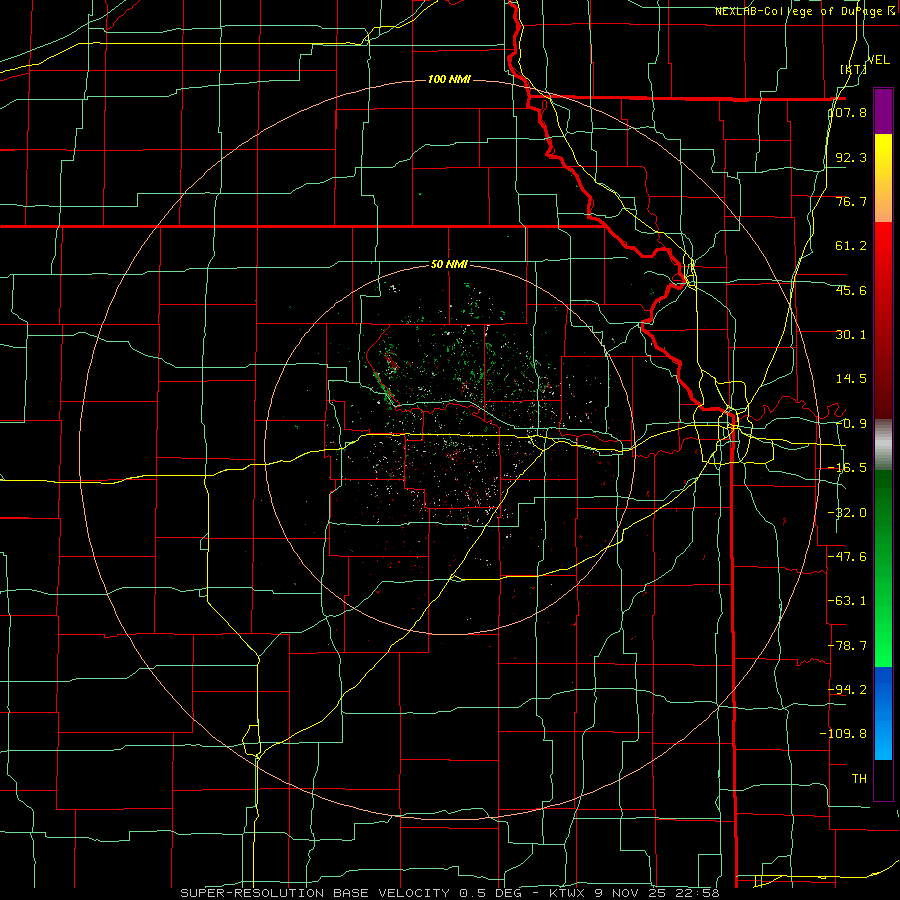Click the 'TH' threshold label in legend
Viewport: 900px width, 900px height.
pos(859,779)
